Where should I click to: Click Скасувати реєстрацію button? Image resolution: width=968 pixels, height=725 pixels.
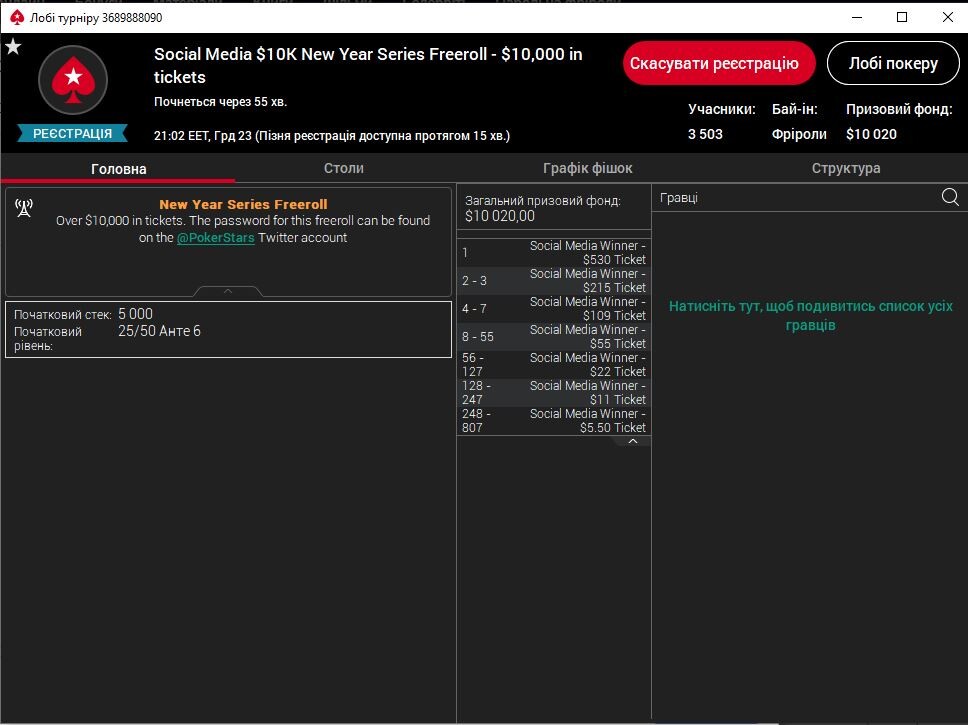click(719, 63)
